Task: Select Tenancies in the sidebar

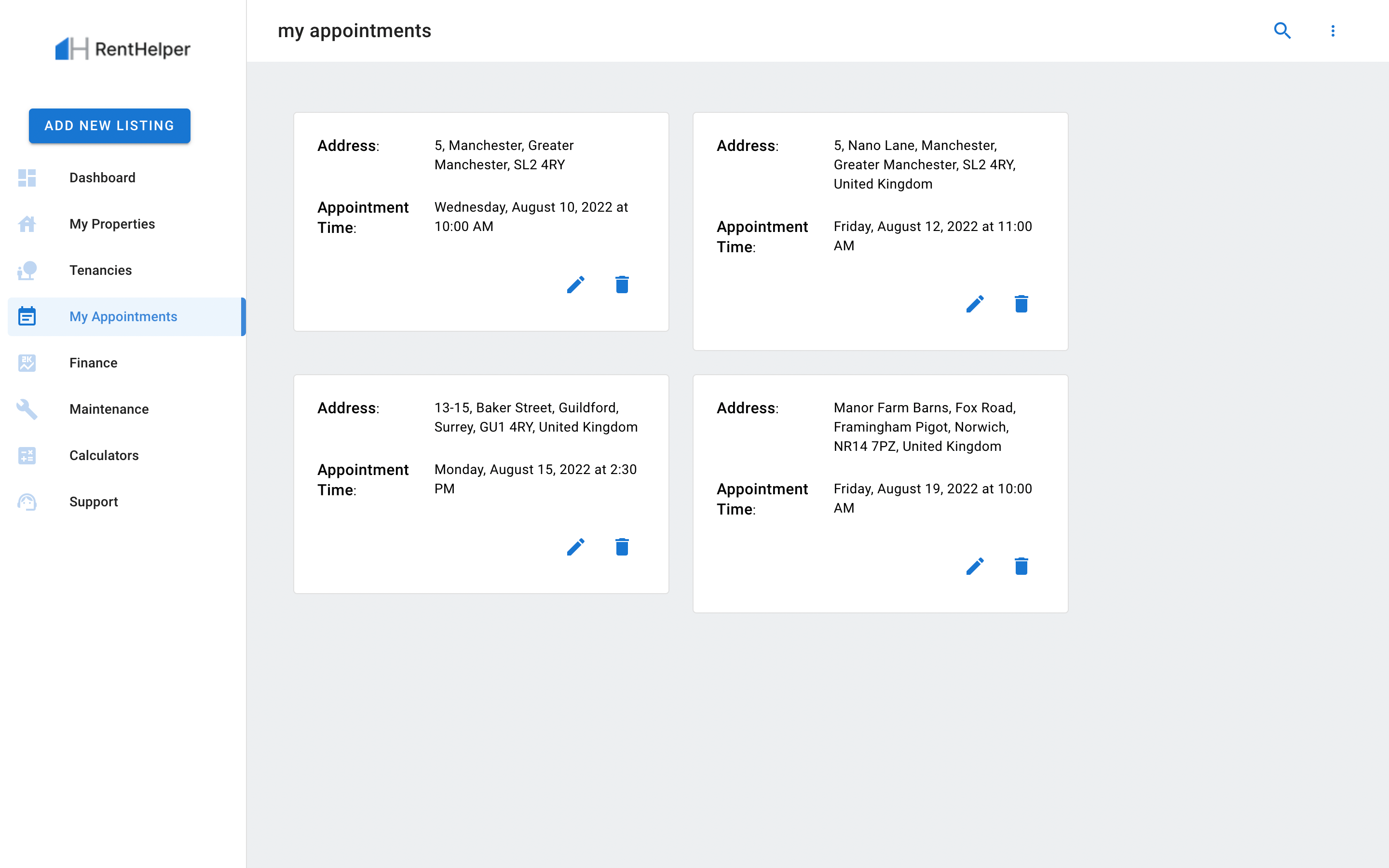Action: (126, 271)
